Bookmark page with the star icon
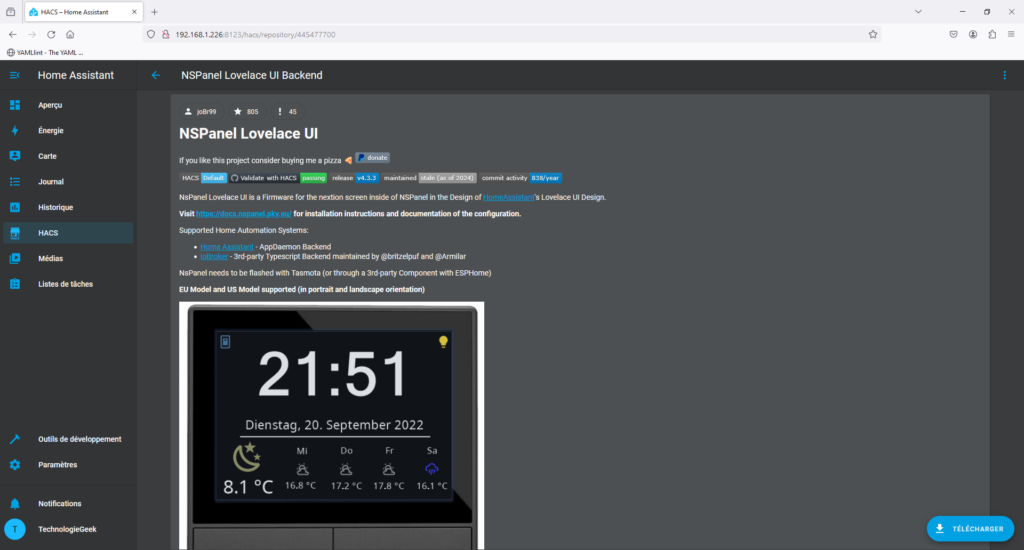1024x550 pixels. click(x=872, y=35)
